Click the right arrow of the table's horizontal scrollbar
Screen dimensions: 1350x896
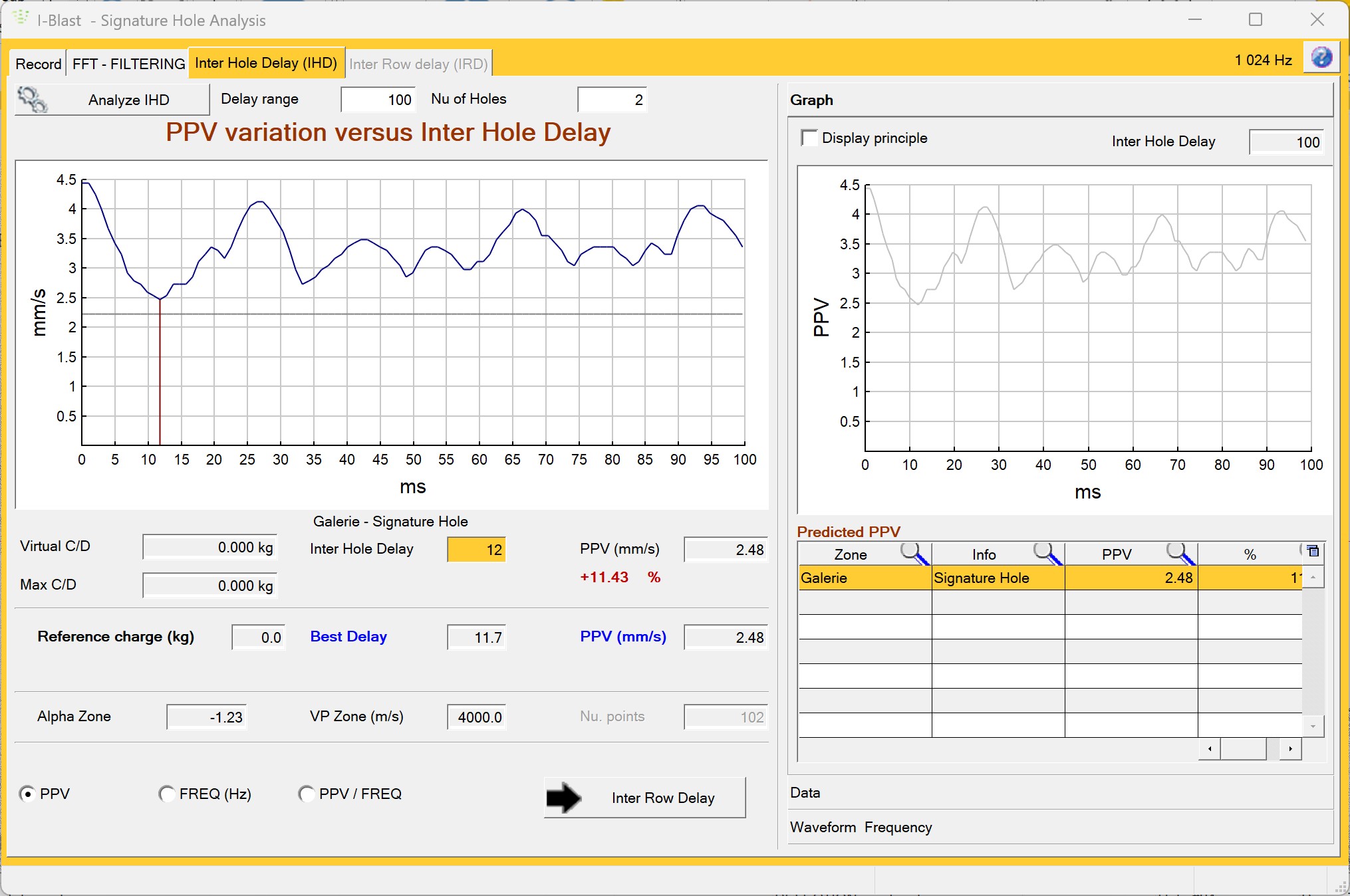click(x=1291, y=749)
